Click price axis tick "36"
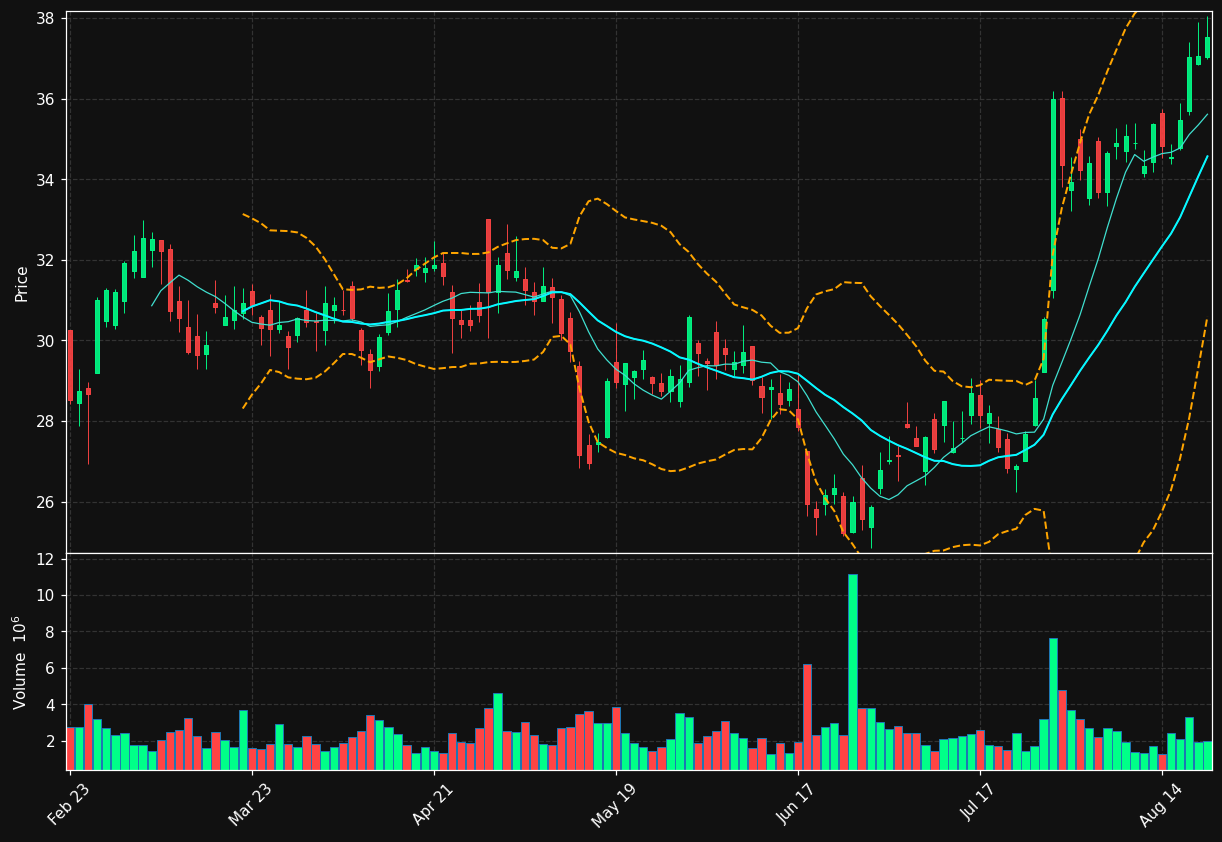Image resolution: width=1222 pixels, height=842 pixels. pos(45,100)
